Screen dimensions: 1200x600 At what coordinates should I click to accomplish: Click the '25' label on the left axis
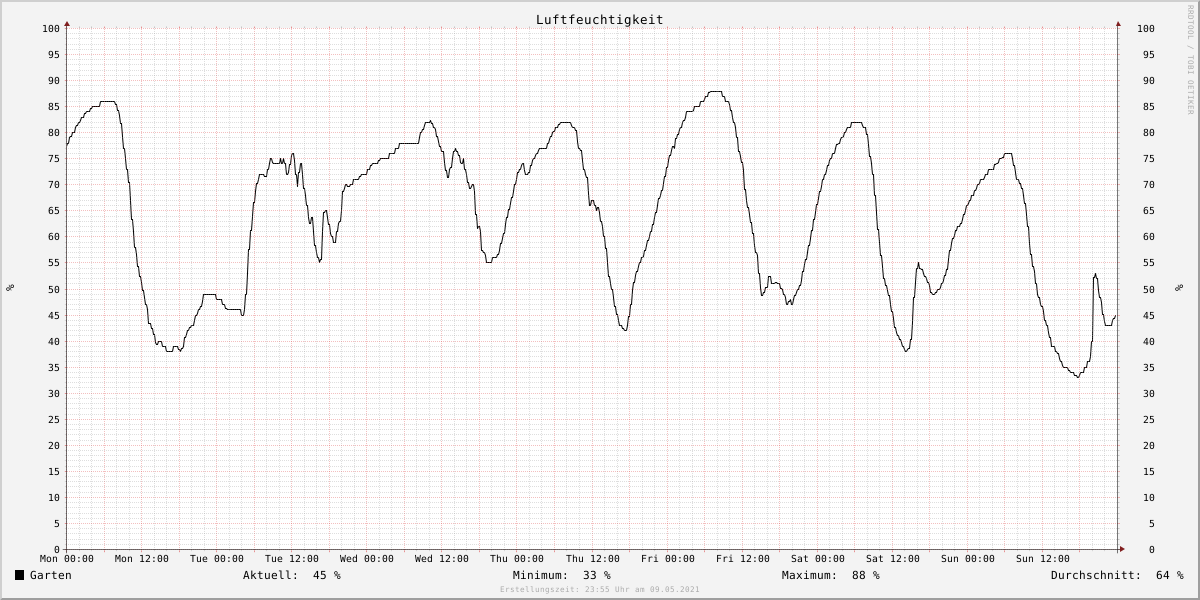point(54,419)
